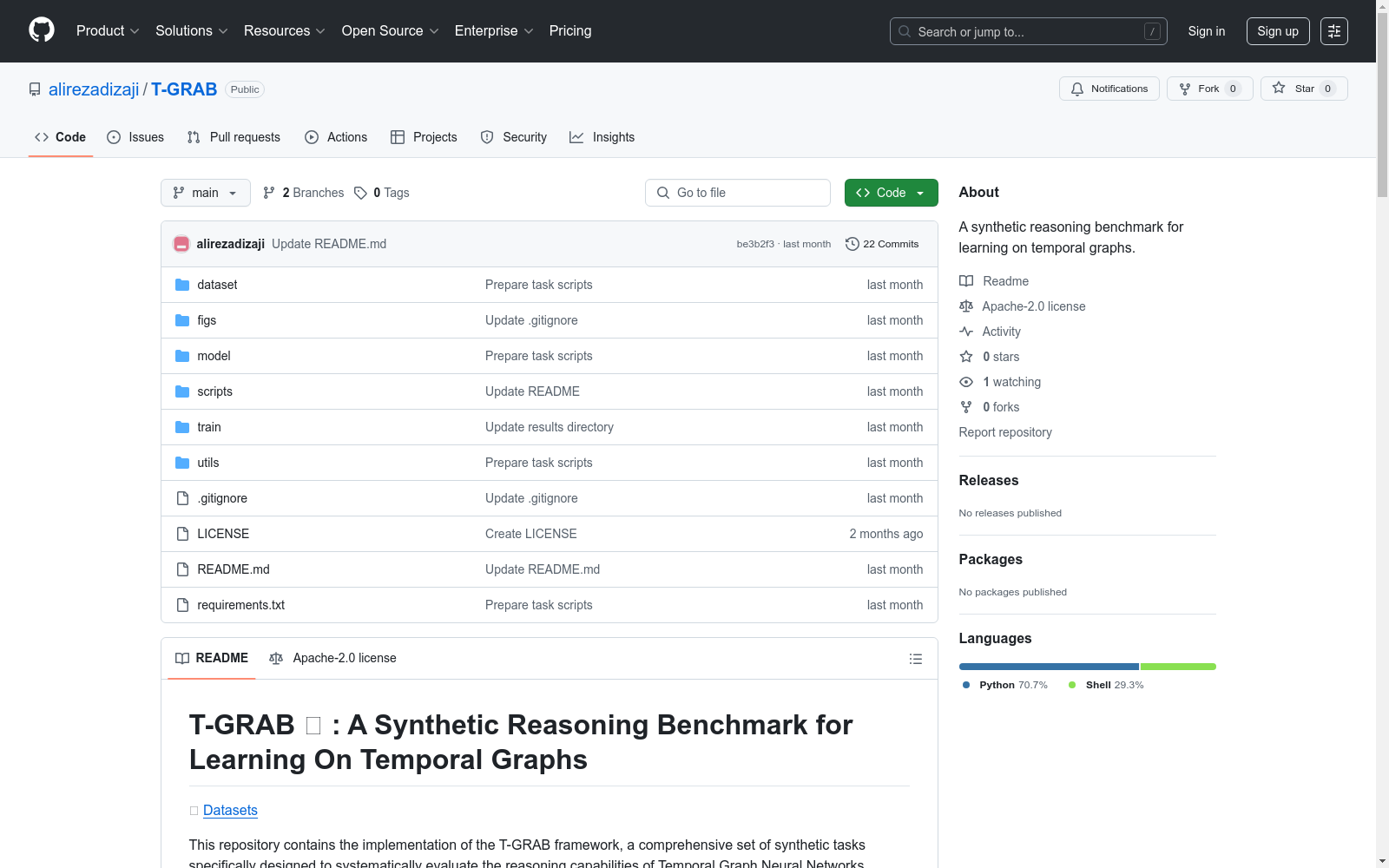Click the '2 months ago' timestamp
Viewport: 1389px width, 868px height.
coord(886,534)
